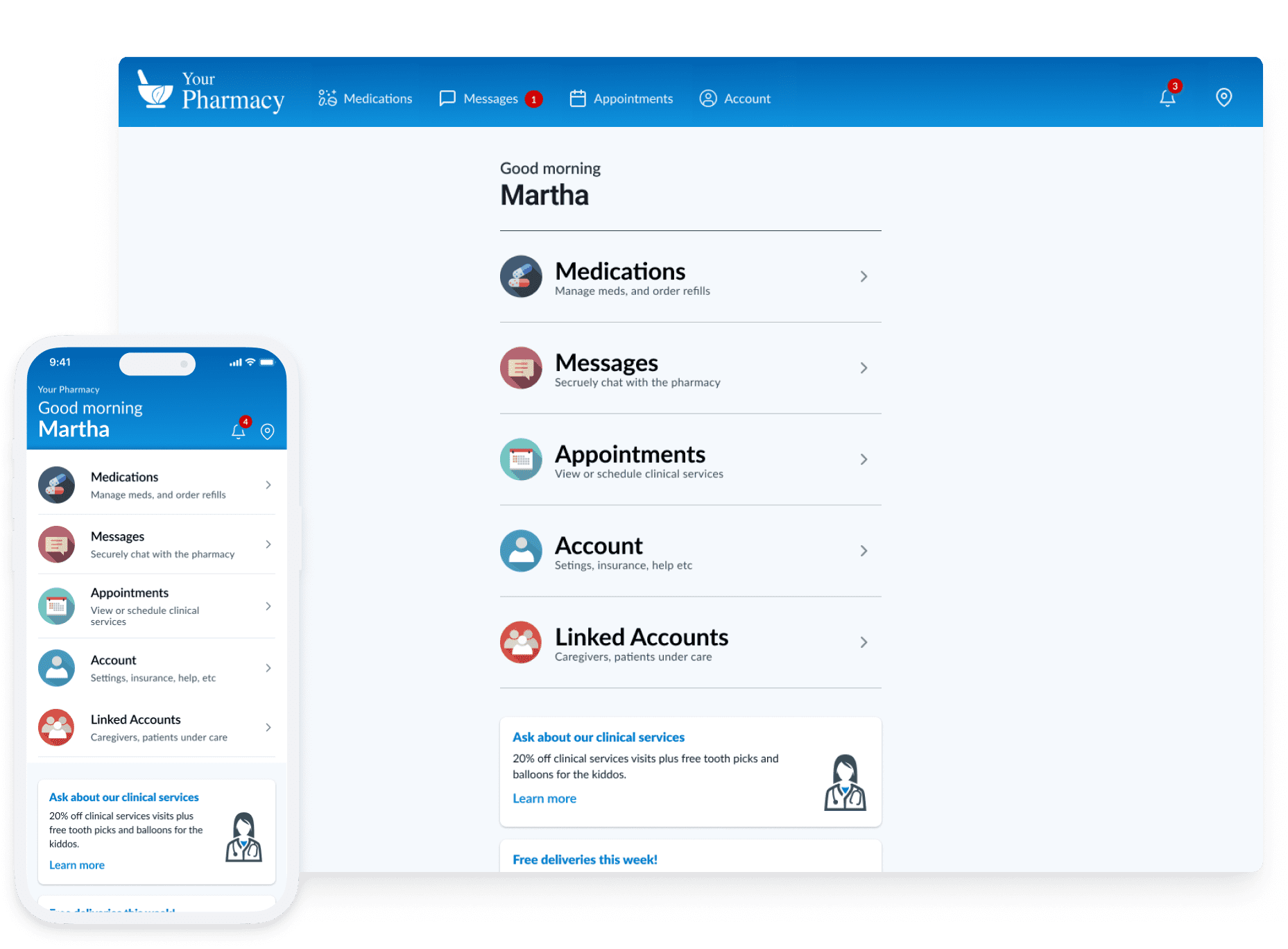Open notifications bell in desktop header
The image size is (1288, 949).
pos(1167,98)
